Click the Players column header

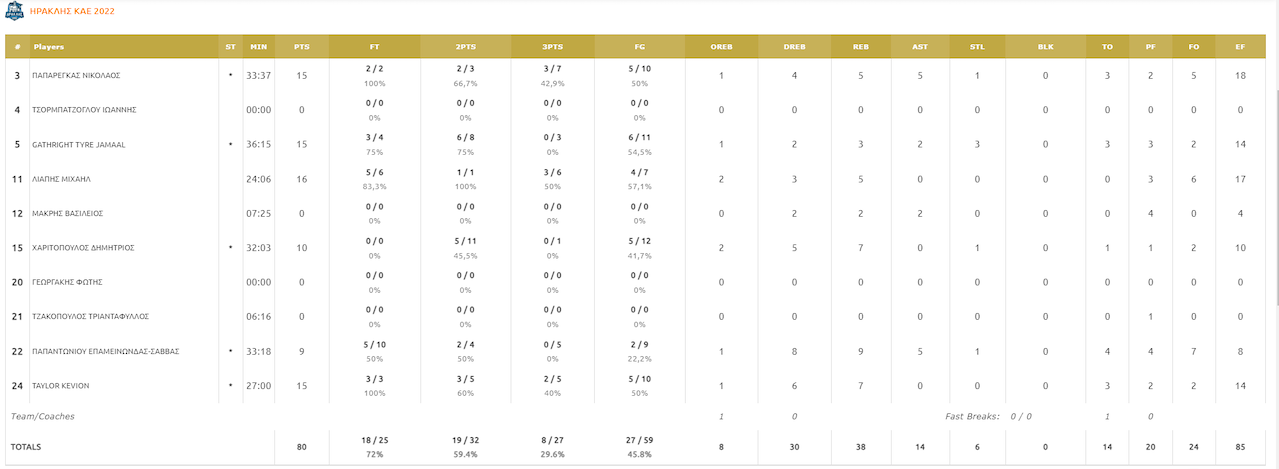coord(50,47)
